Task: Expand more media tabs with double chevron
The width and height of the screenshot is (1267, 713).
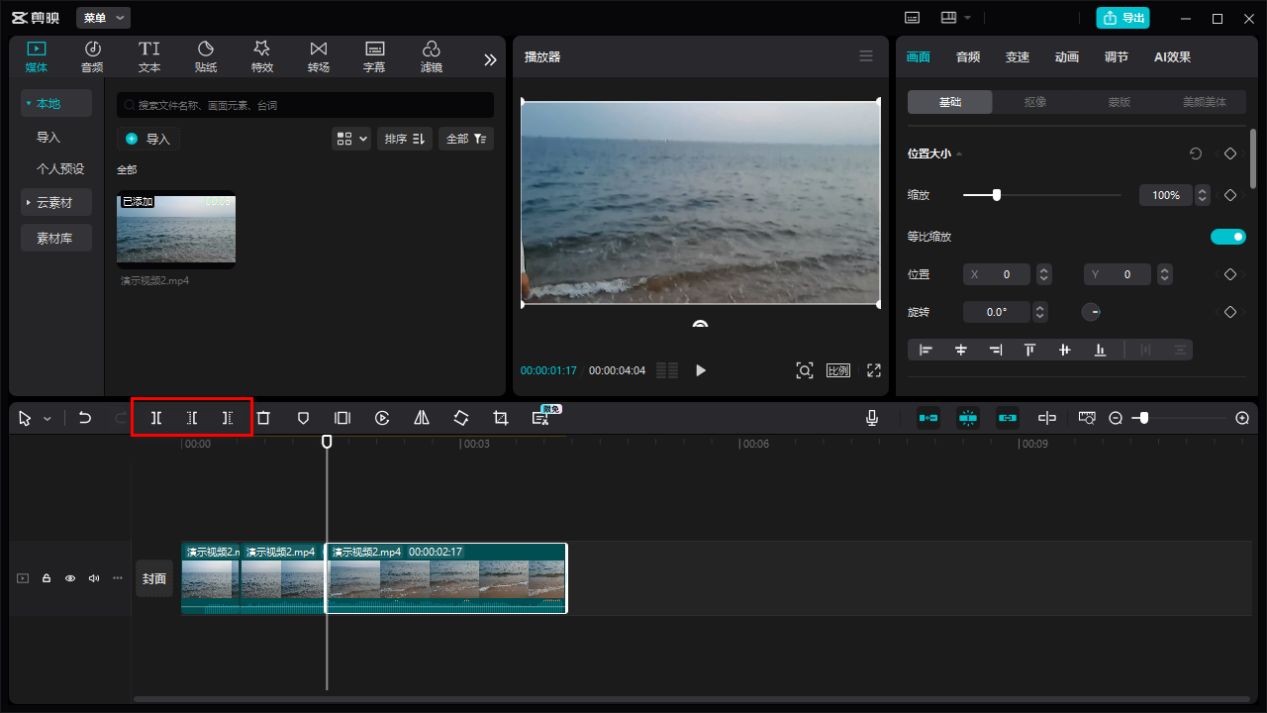Action: [490, 60]
